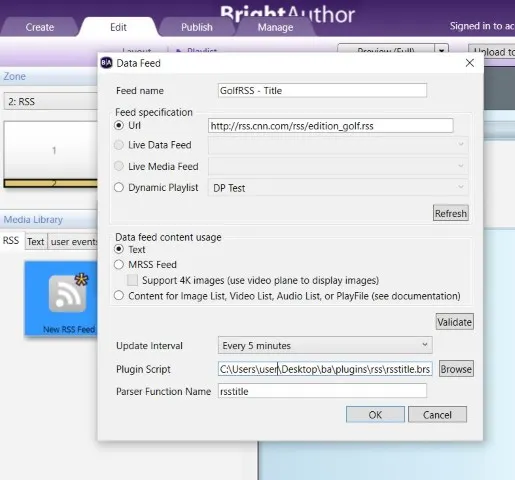Click into the Feed name field
This screenshot has width=515, height=480.
[322, 90]
